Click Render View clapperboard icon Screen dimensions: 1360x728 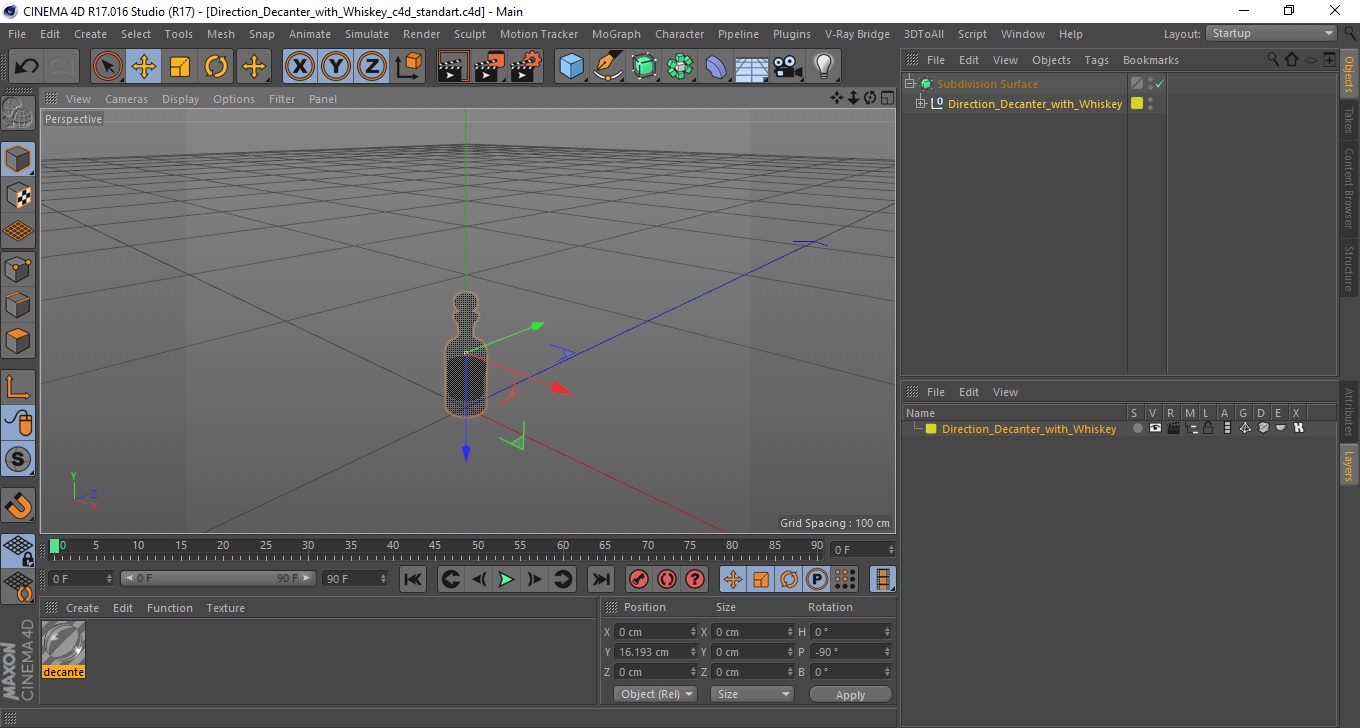pyautogui.click(x=454, y=67)
